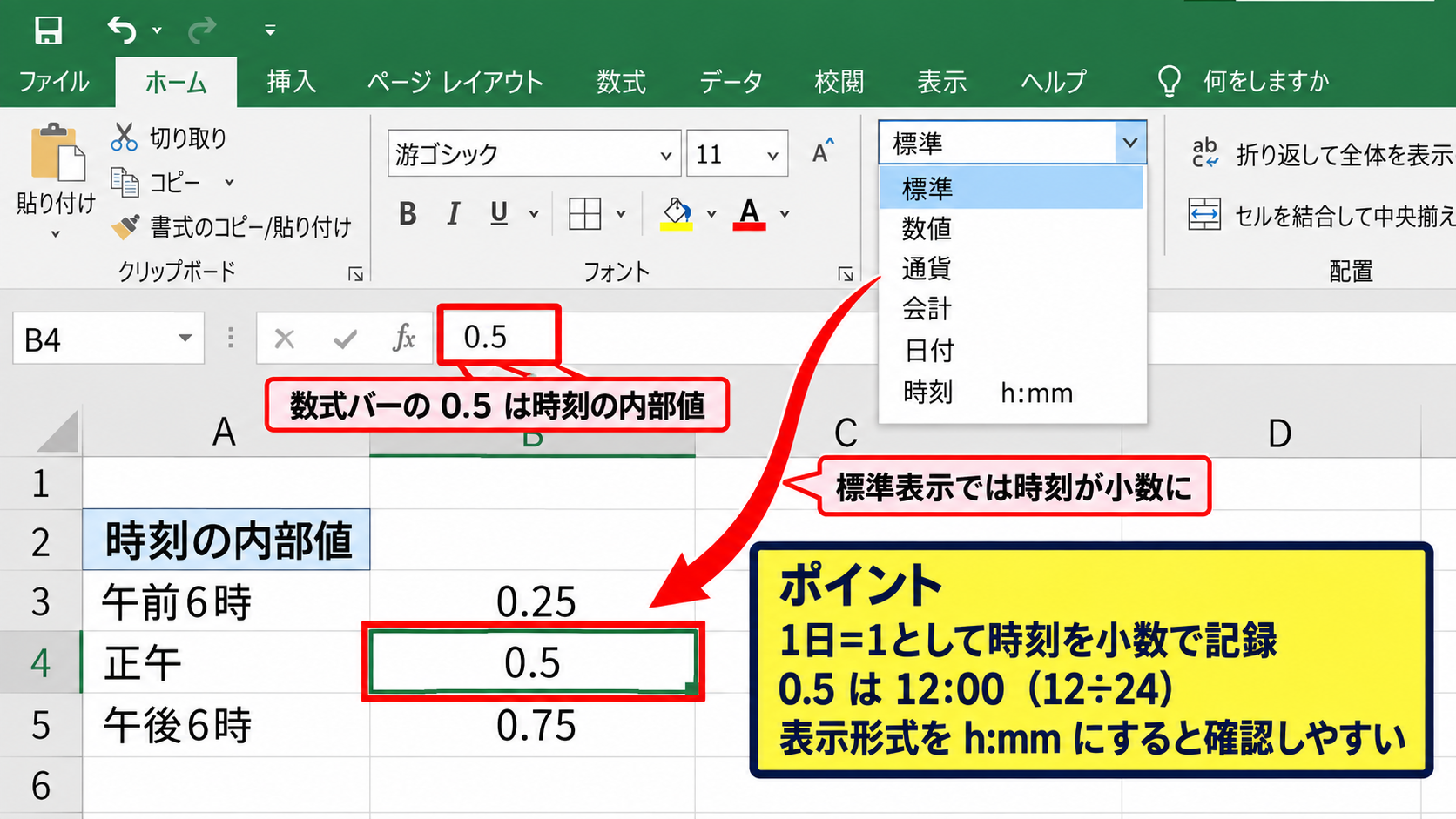
Task: Click the 貼り付け clipboard paste icon
Action: point(57,152)
